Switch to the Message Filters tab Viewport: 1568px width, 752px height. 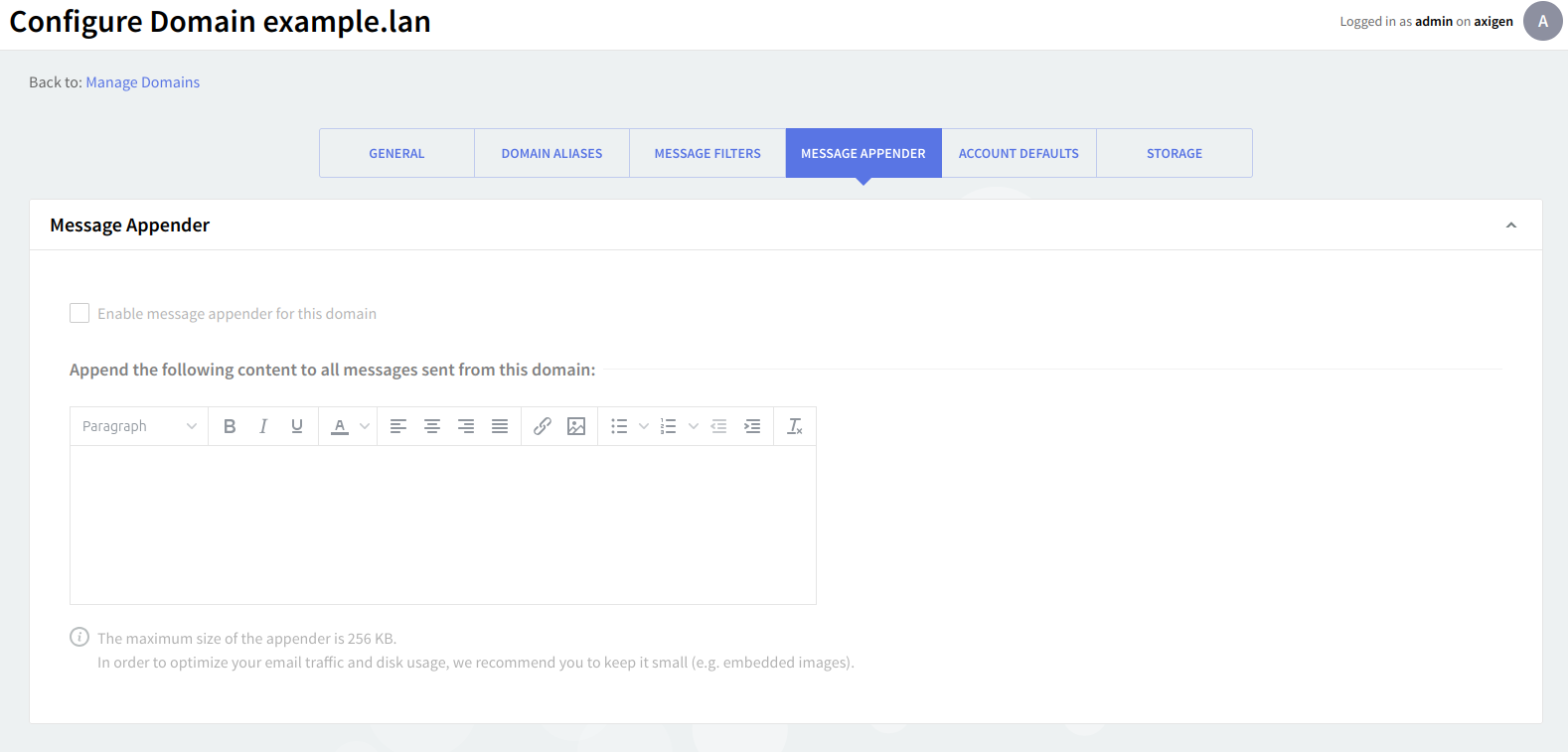point(707,153)
